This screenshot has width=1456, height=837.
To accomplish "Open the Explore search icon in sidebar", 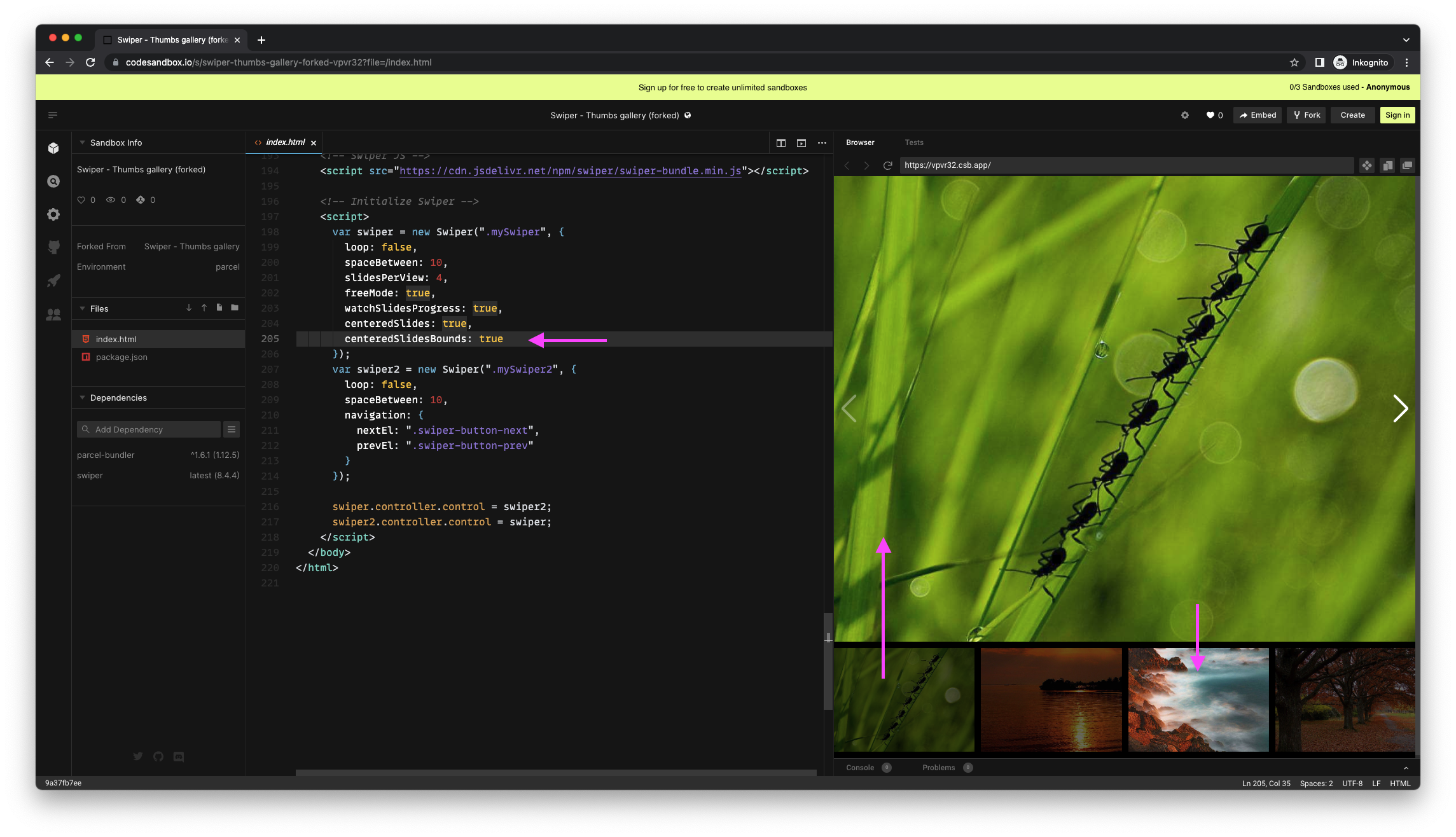I will [53, 181].
